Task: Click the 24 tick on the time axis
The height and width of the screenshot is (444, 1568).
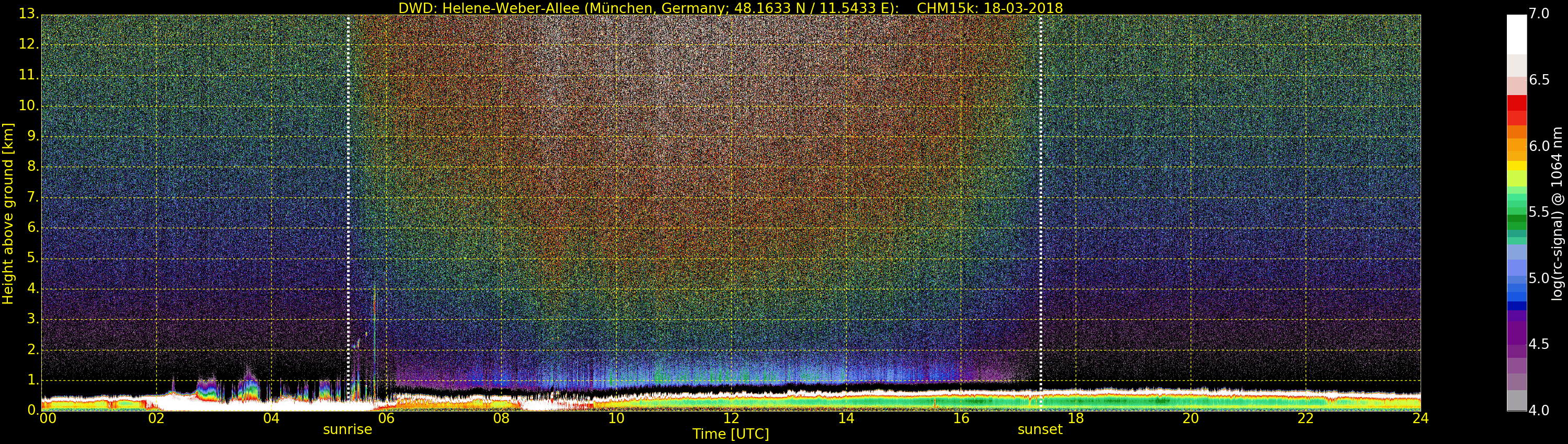Action: tap(1420, 418)
